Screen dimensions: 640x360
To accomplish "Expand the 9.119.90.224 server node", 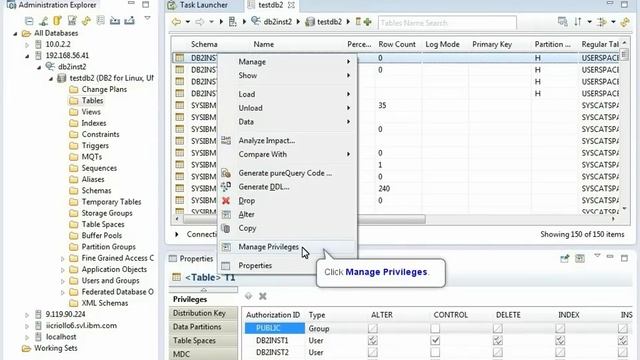I will [27, 315].
